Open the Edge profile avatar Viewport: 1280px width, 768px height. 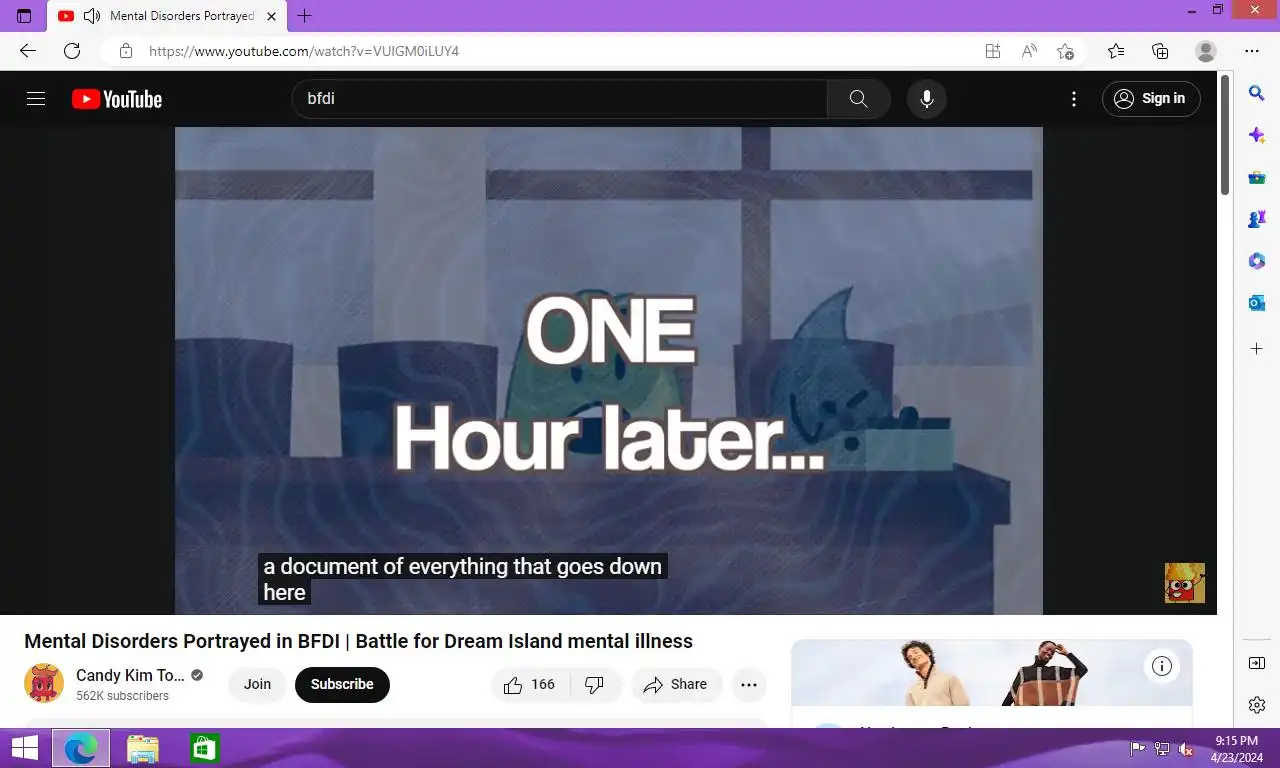[1206, 51]
